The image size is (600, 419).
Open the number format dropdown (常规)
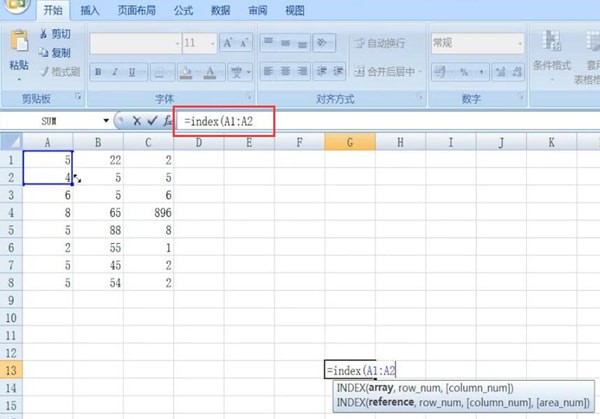[x=519, y=43]
